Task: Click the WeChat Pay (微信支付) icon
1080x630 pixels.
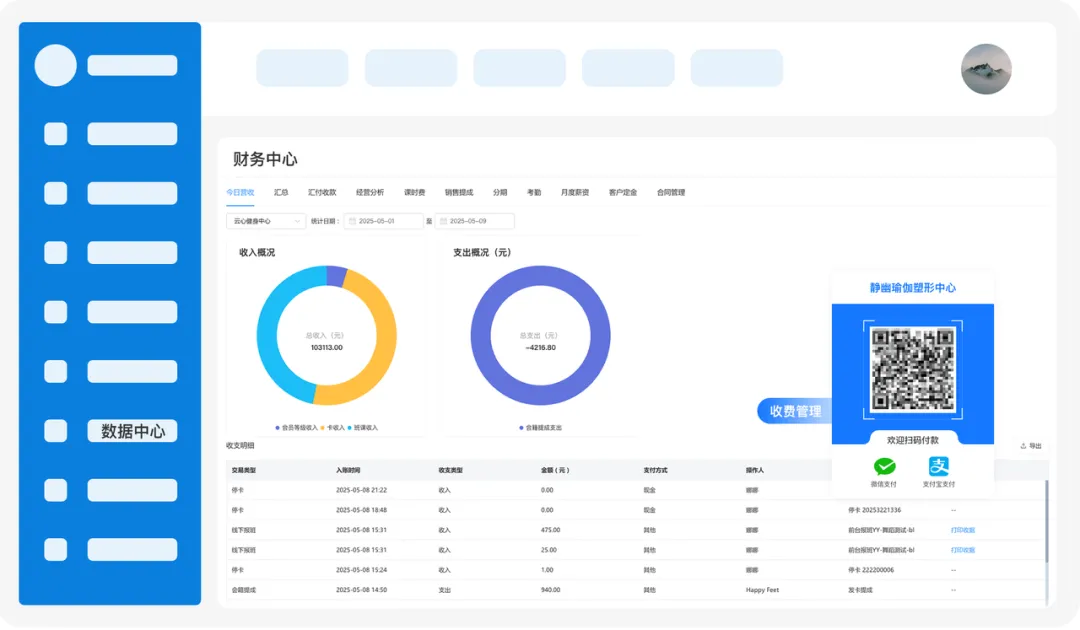Action: click(x=884, y=467)
